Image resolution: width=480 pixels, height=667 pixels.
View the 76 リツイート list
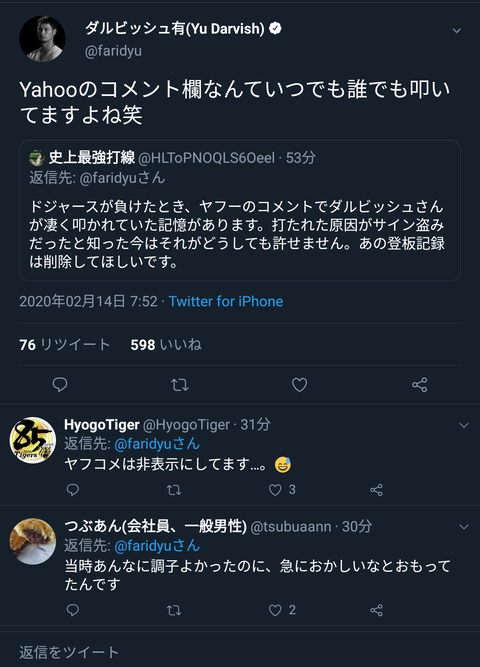[x=64, y=345]
